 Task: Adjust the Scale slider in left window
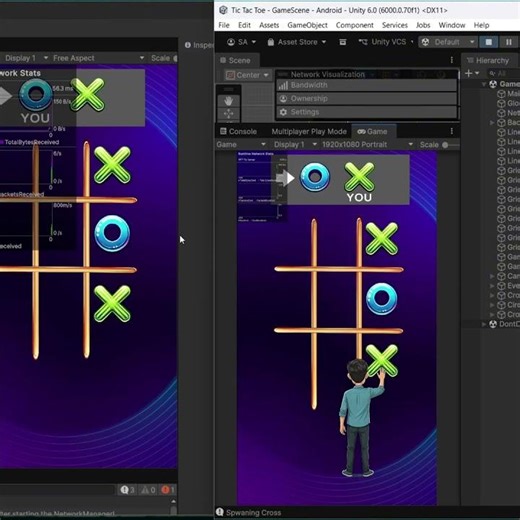[x=175, y=58]
